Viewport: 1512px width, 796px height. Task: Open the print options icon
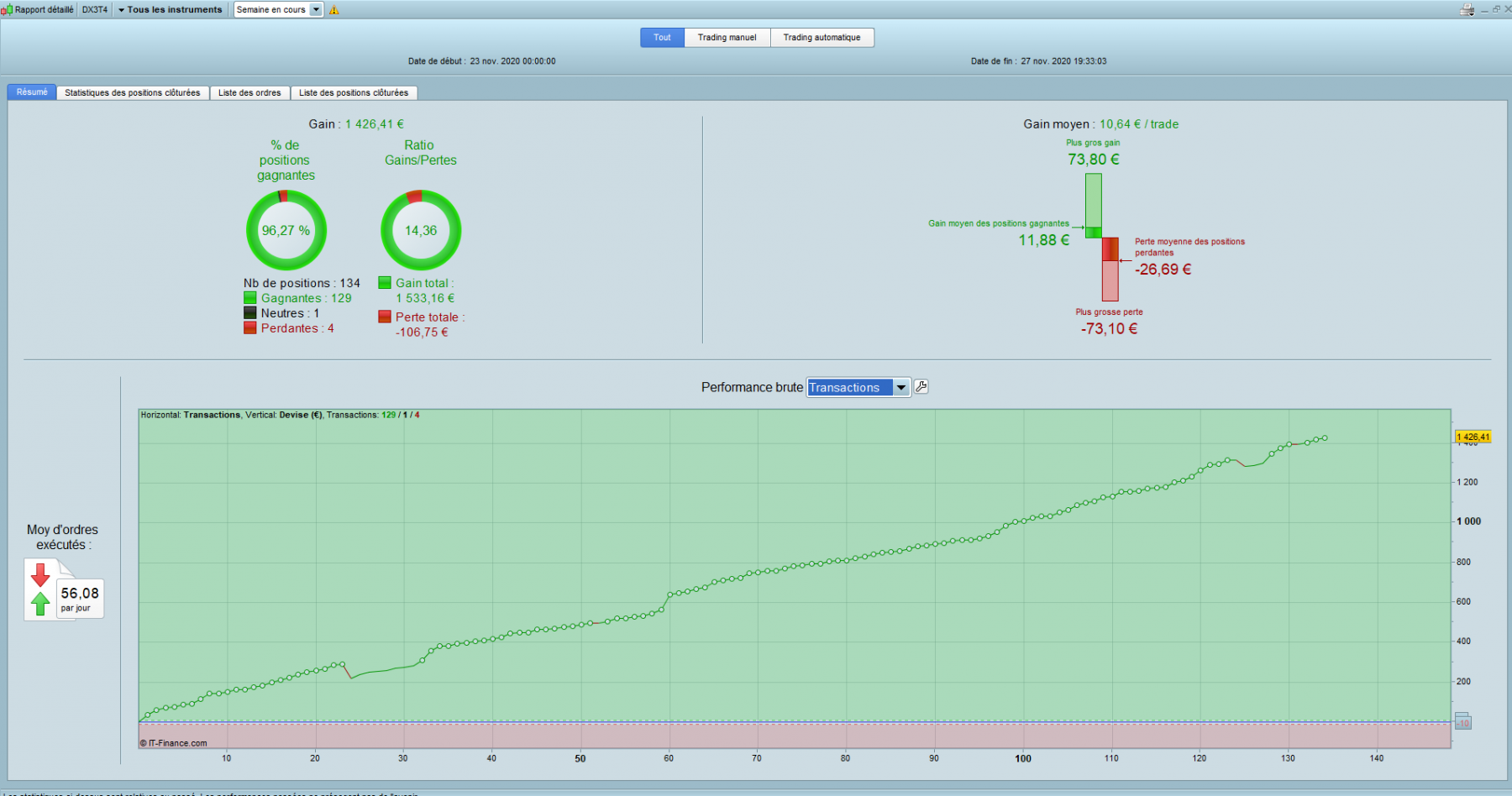[x=1467, y=10]
